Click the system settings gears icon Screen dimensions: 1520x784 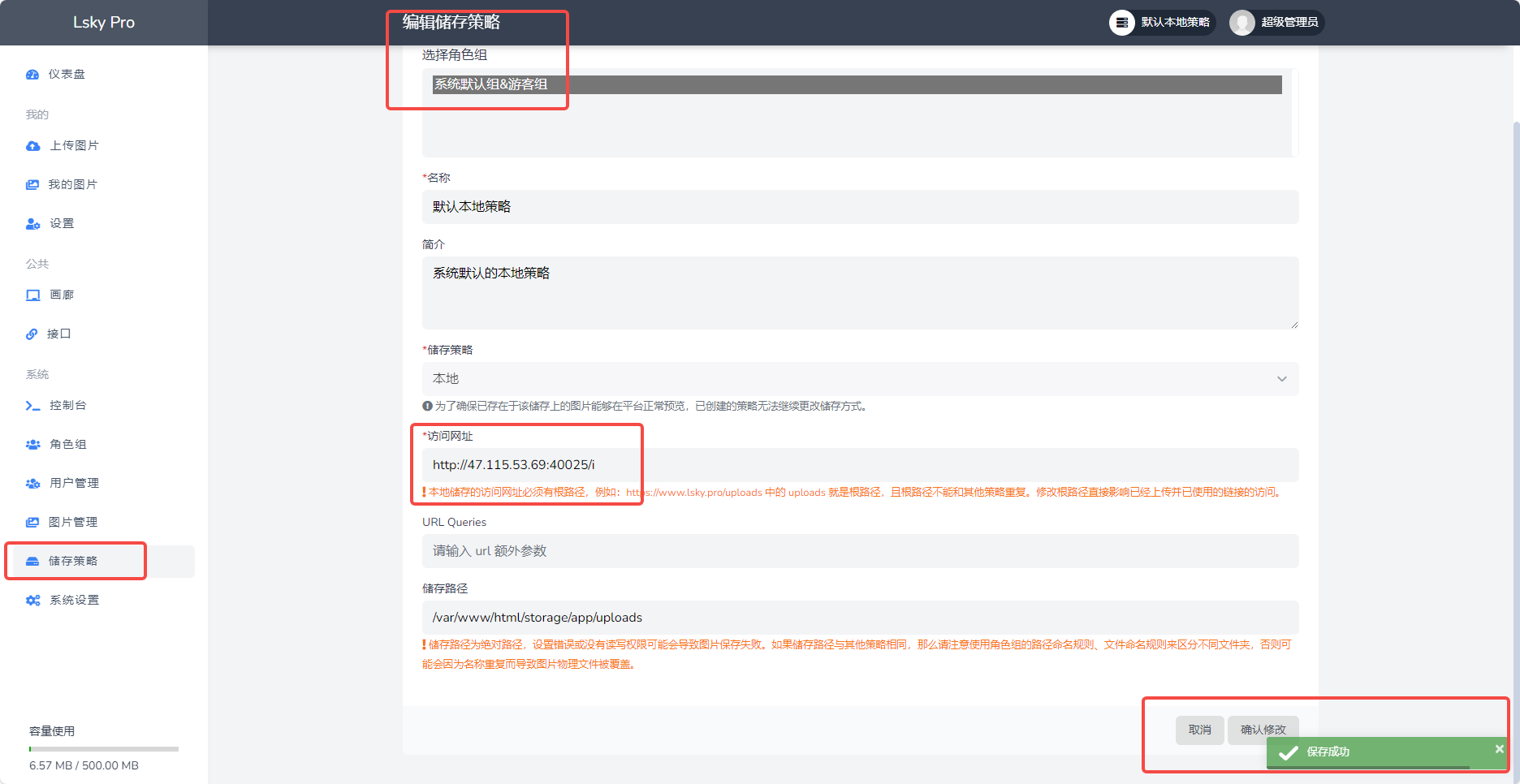click(33, 601)
